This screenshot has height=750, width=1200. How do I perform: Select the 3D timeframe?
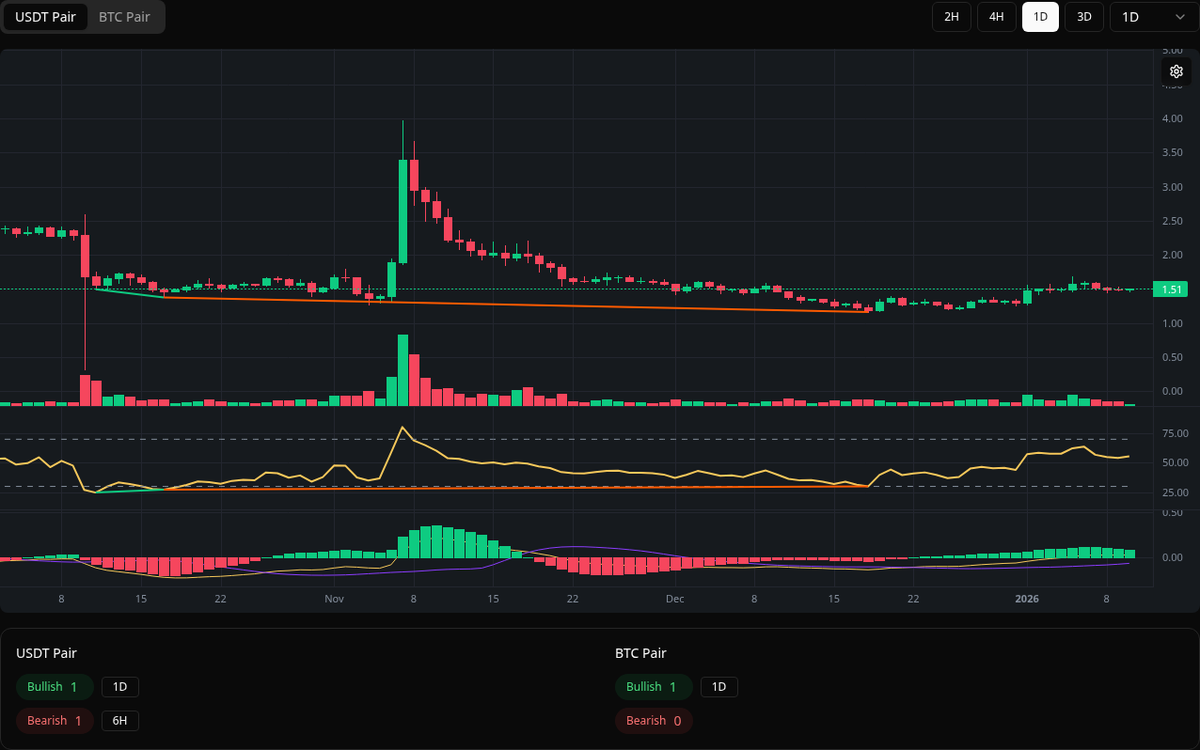pos(1084,17)
